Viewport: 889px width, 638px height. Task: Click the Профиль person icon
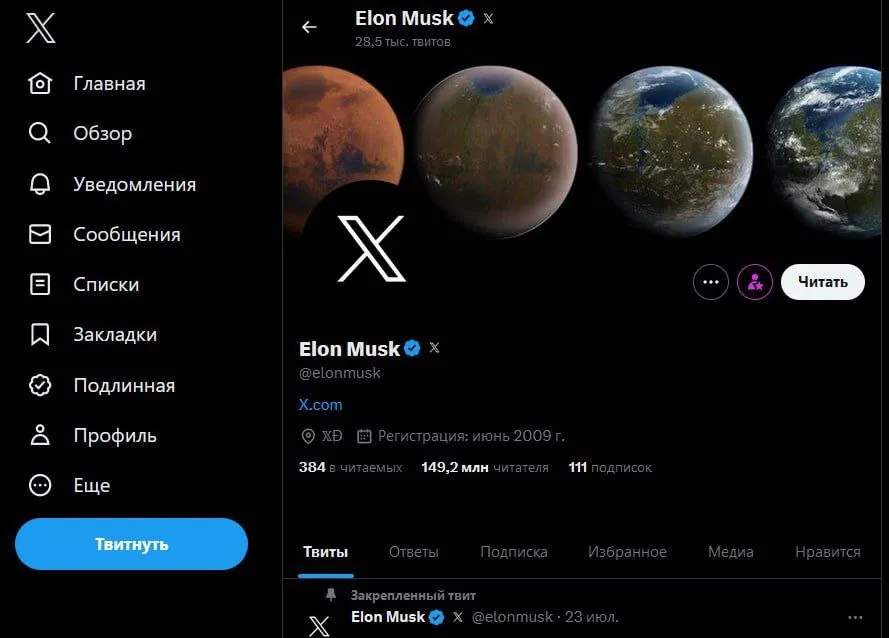tap(40, 435)
